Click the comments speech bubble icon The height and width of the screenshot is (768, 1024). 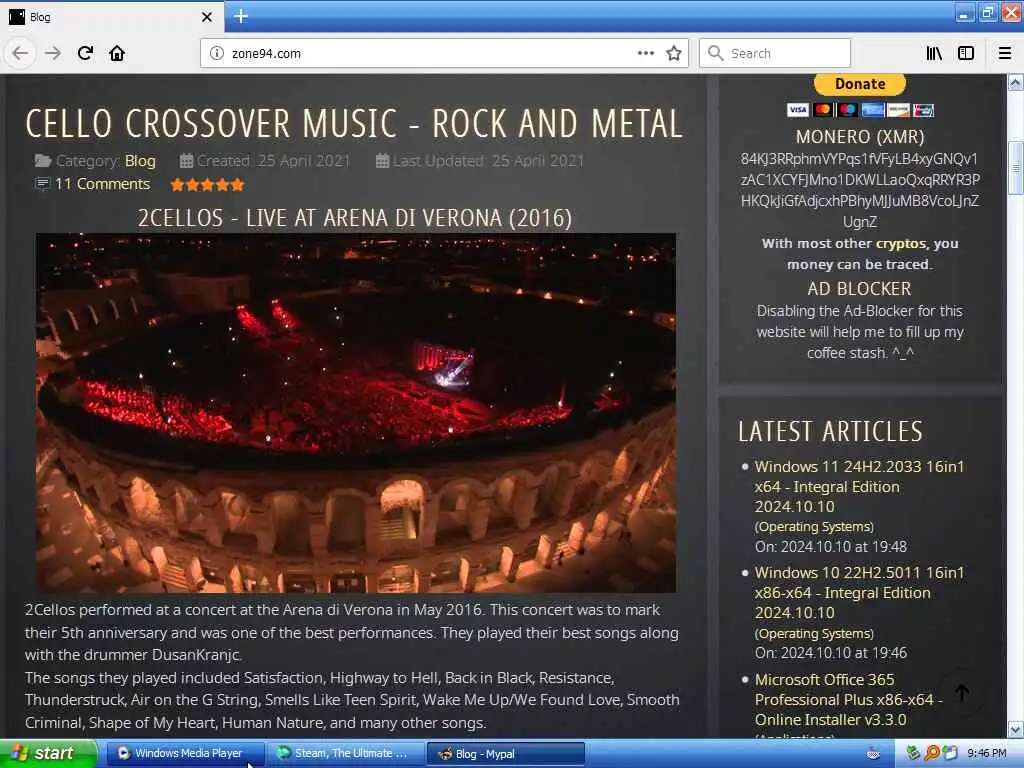(x=42, y=184)
